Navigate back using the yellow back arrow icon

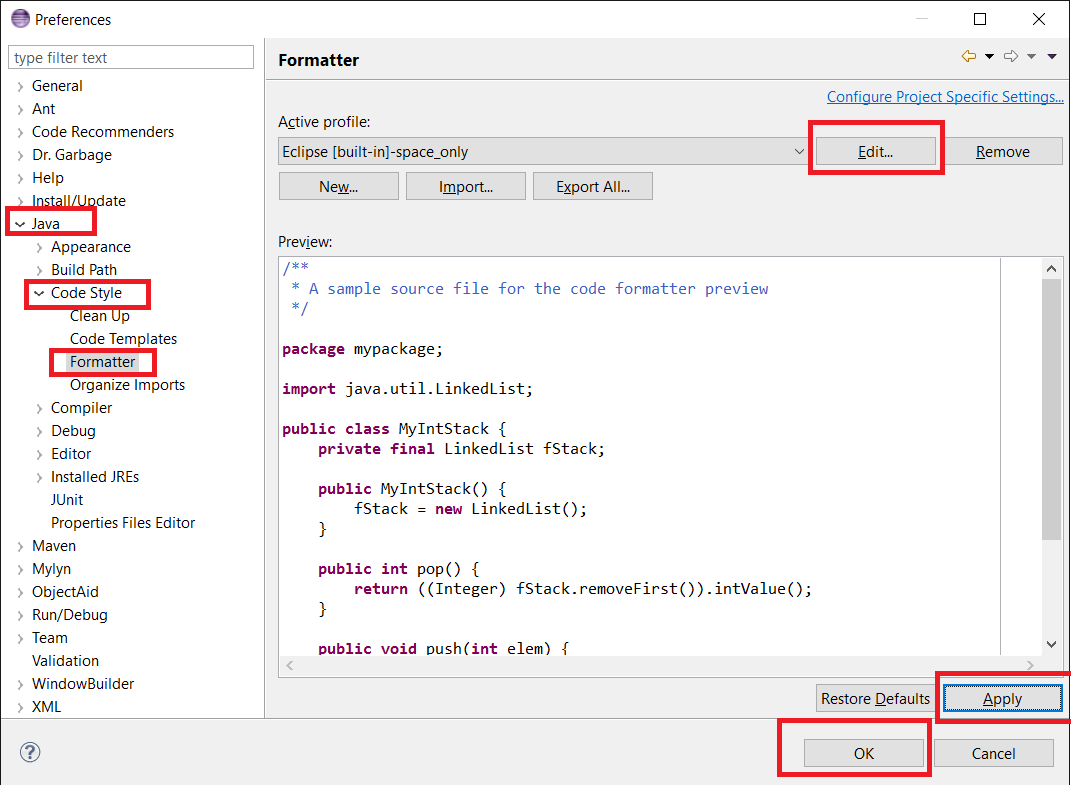tap(967, 56)
